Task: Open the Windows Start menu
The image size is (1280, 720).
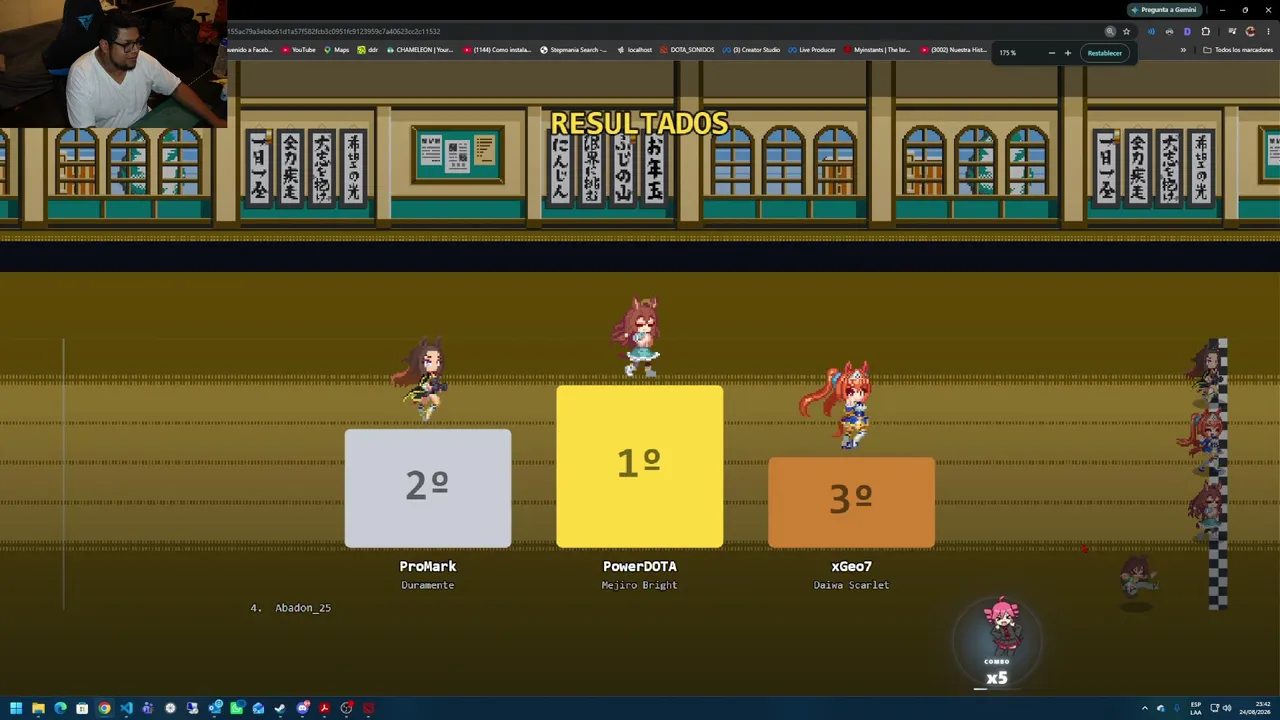Action: (x=16, y=709)
